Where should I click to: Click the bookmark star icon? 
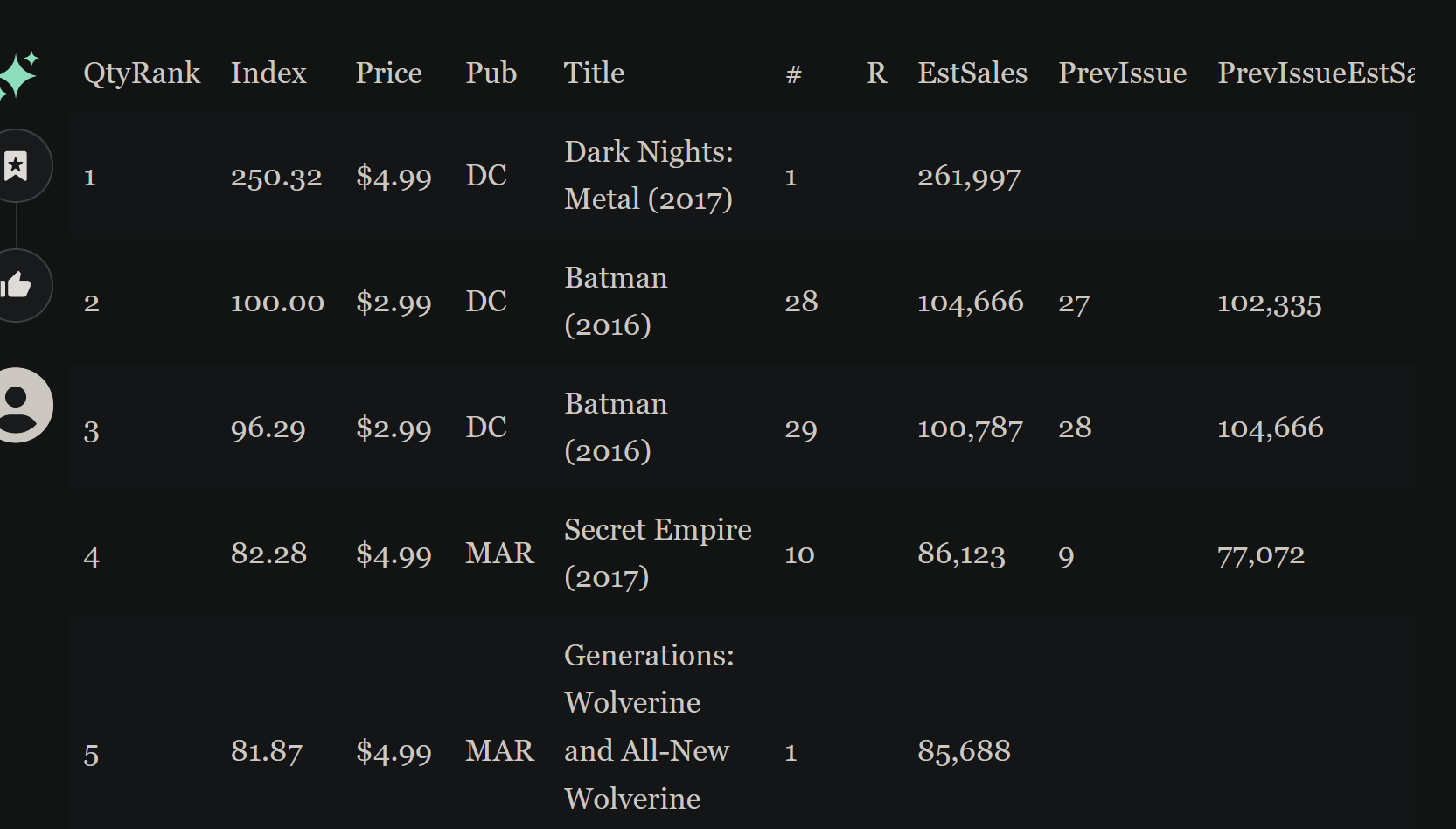(16, 166)
